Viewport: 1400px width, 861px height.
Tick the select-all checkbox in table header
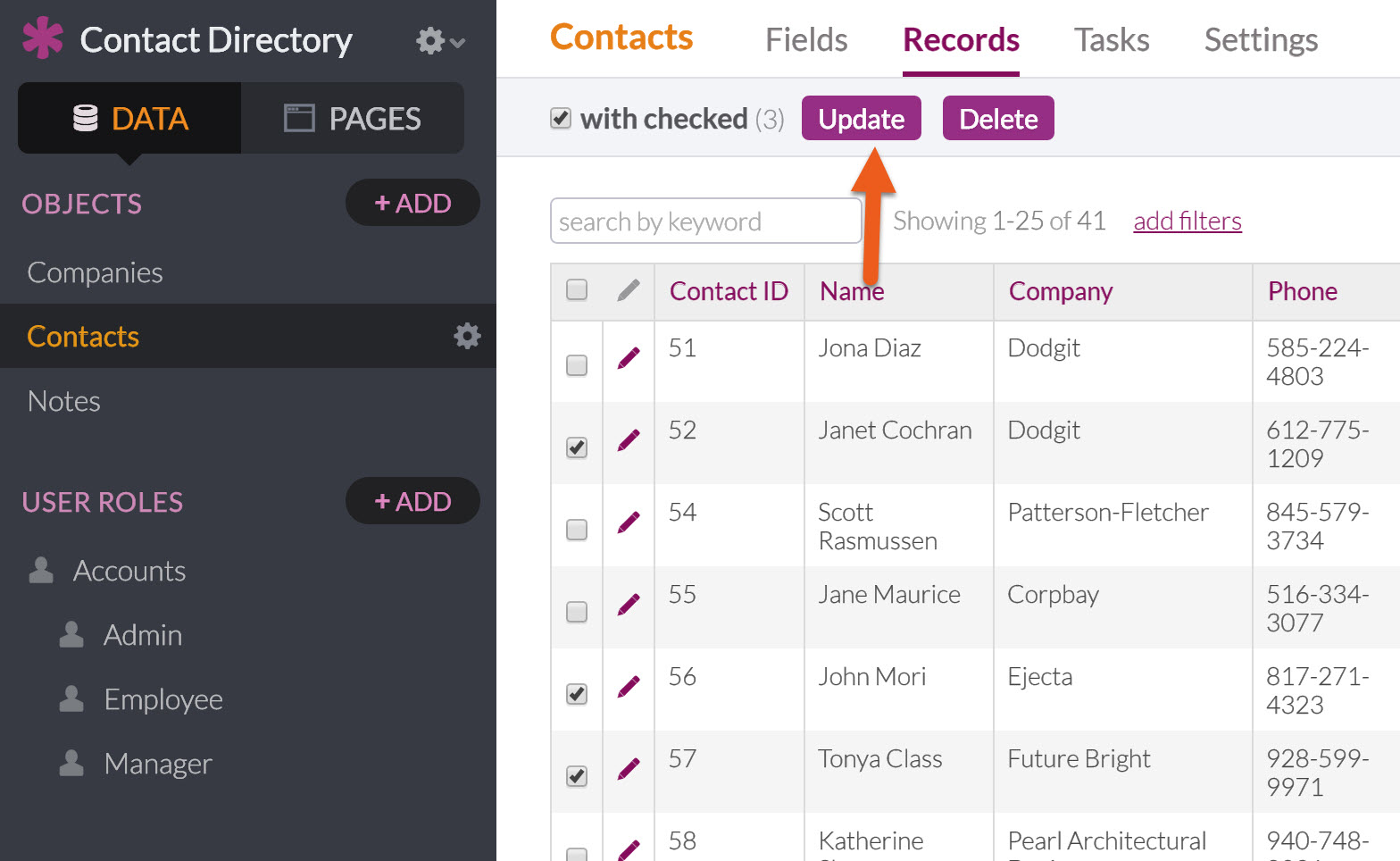click(x=577, y=289)
